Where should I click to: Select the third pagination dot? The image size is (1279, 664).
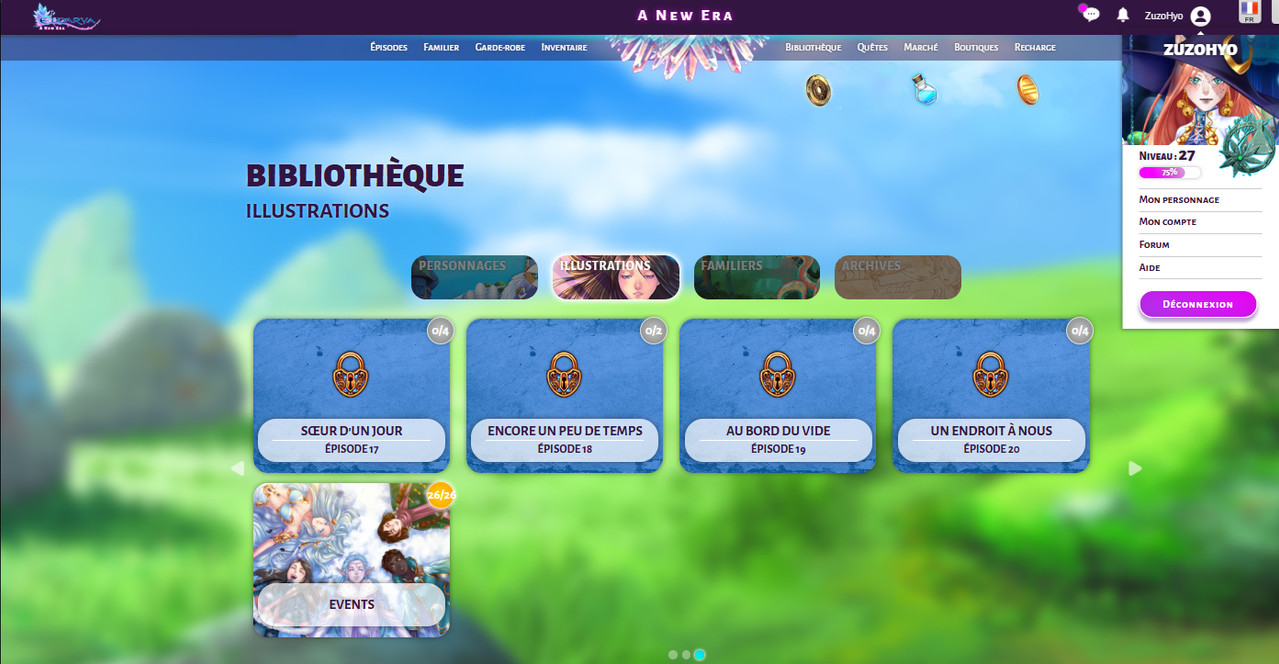click(x=699, y=655)
